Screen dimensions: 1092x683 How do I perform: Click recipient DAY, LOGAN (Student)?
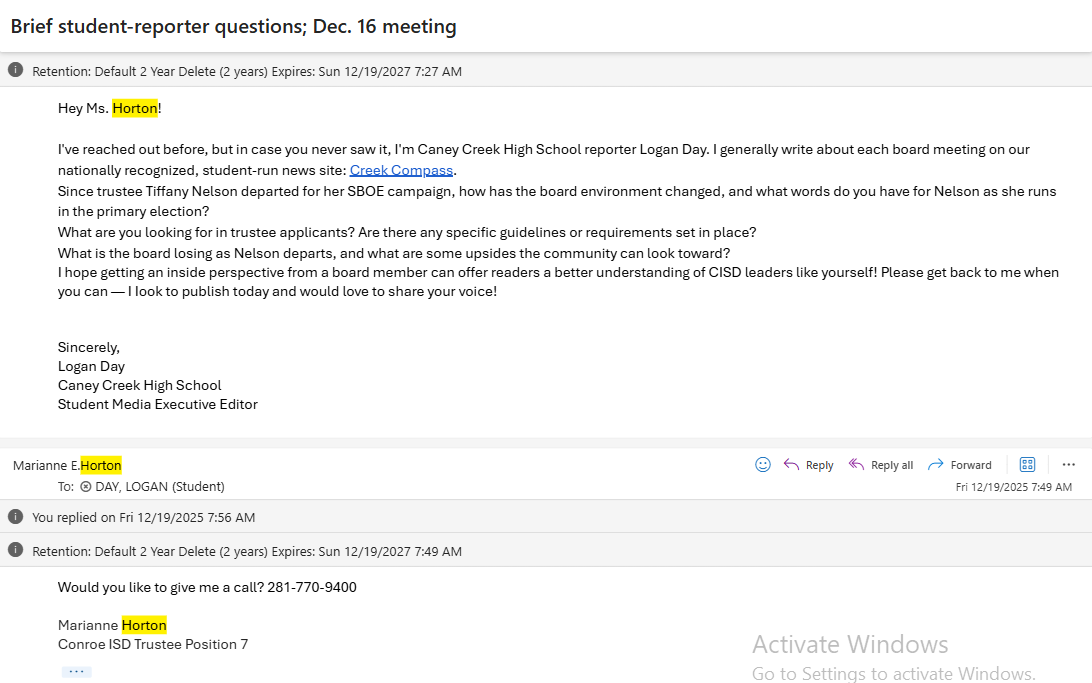[159, 487]
